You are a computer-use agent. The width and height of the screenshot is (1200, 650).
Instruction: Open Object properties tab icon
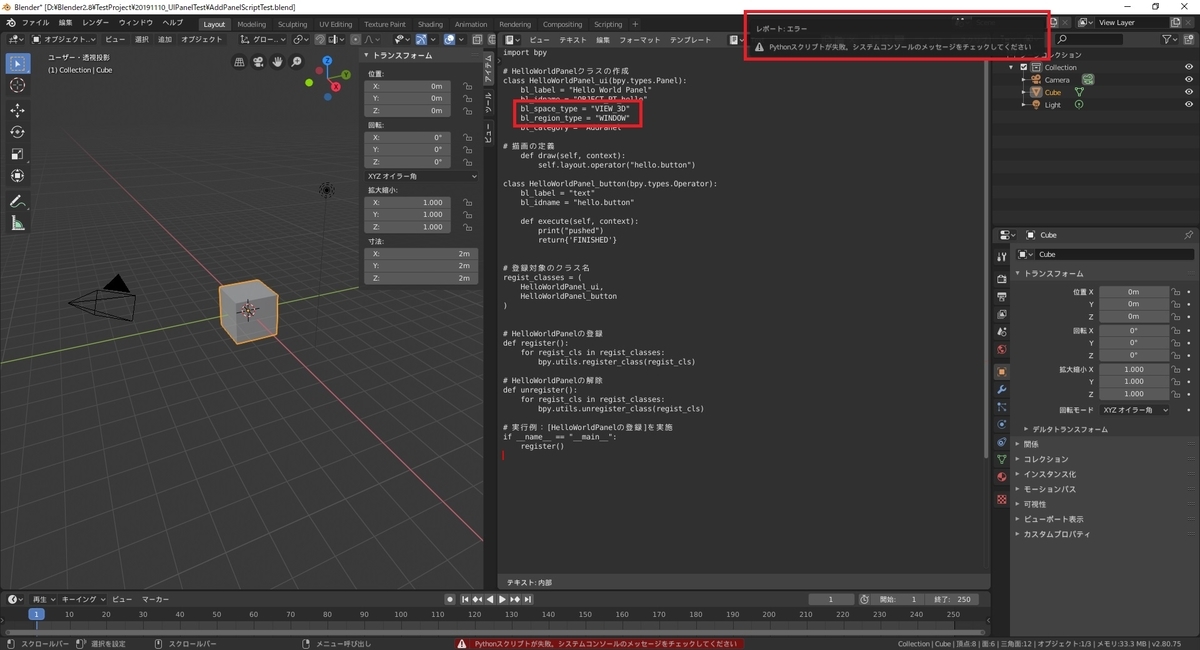[1002, 372]
